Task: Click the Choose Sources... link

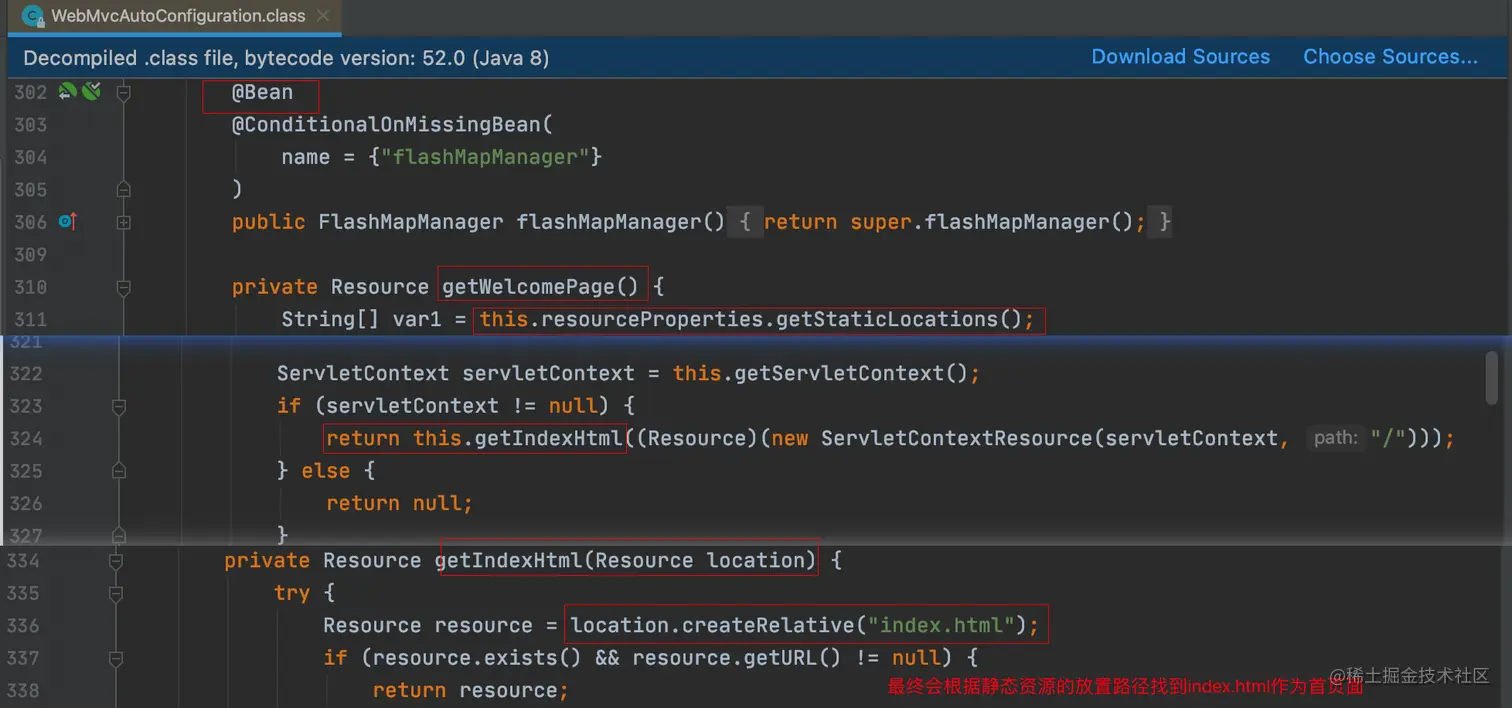Action: click(1390, 57)
